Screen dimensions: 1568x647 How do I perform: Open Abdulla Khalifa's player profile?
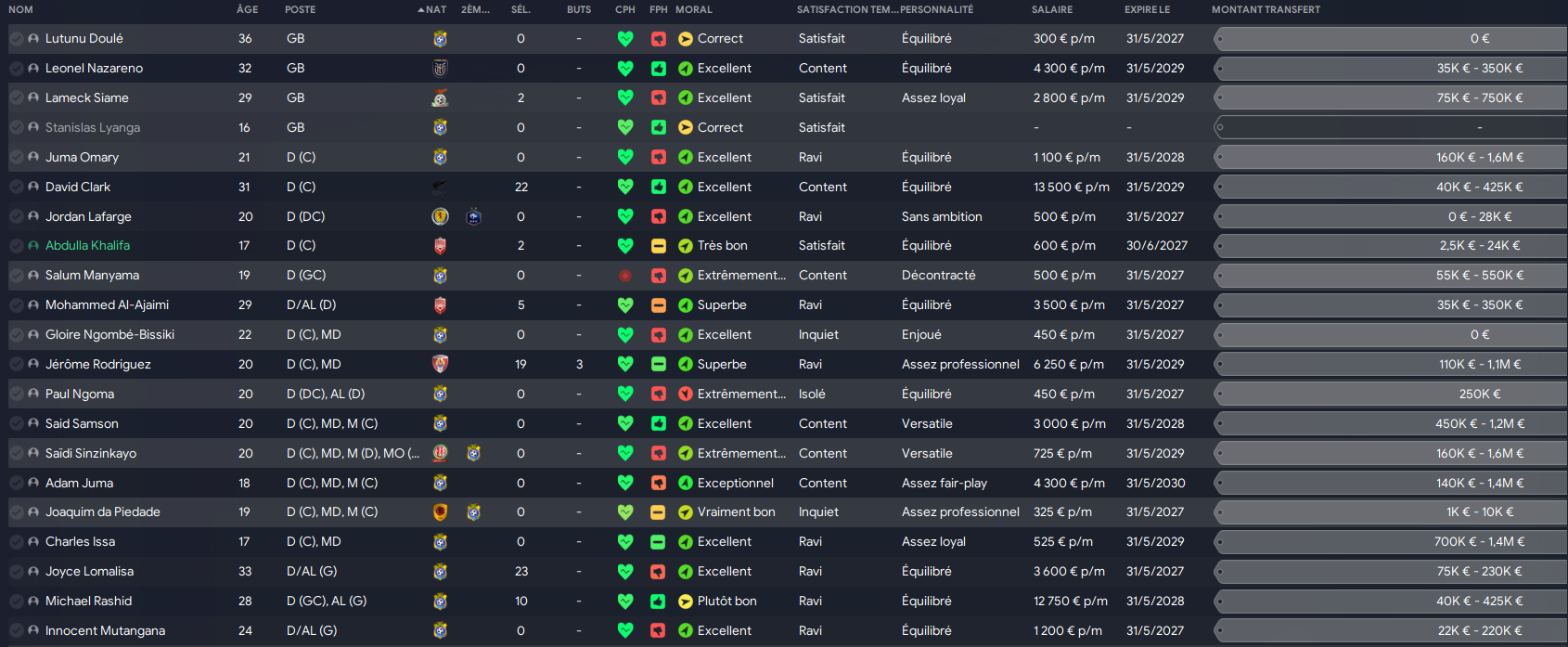(87, 246)
